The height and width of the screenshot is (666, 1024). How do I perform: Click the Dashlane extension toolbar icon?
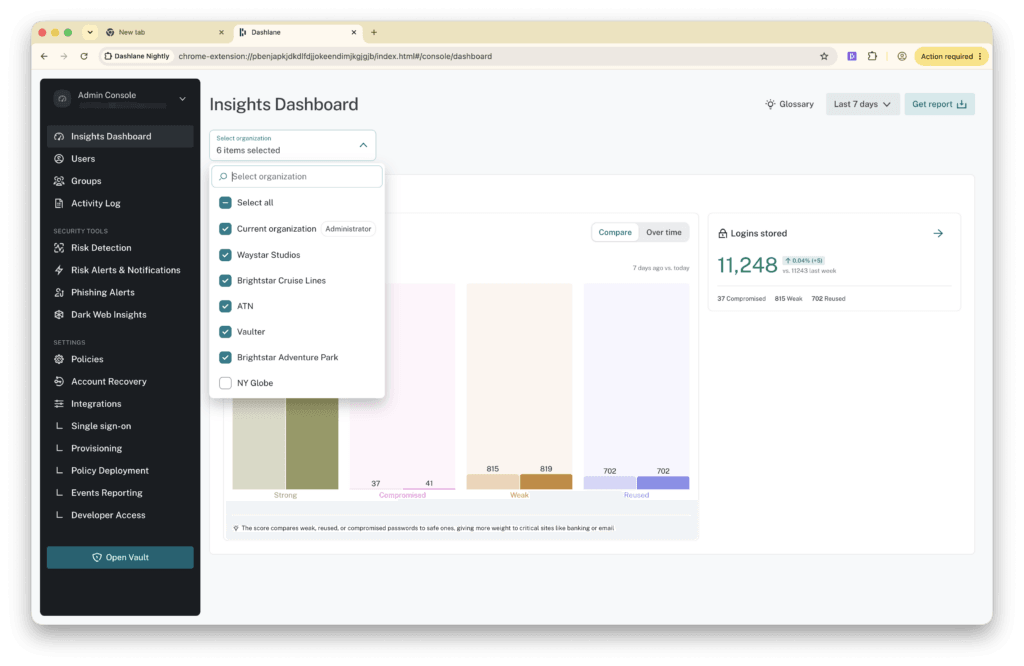tap(852, 56)
